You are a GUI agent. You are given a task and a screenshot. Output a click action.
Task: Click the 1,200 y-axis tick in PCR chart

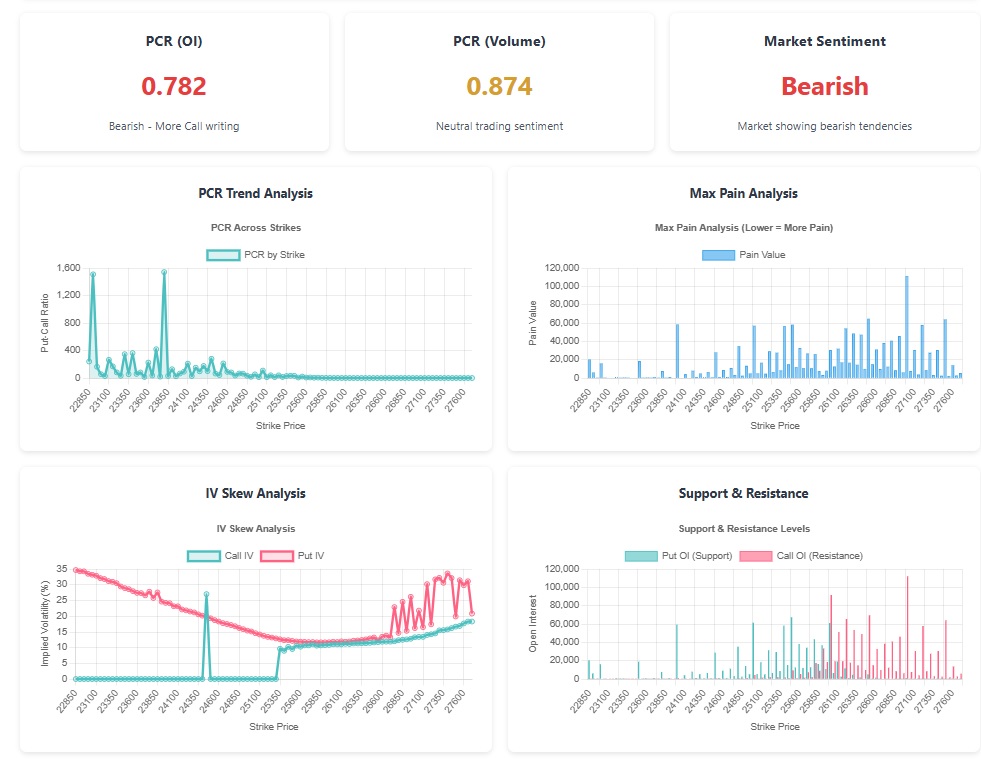tap(68, 295)
